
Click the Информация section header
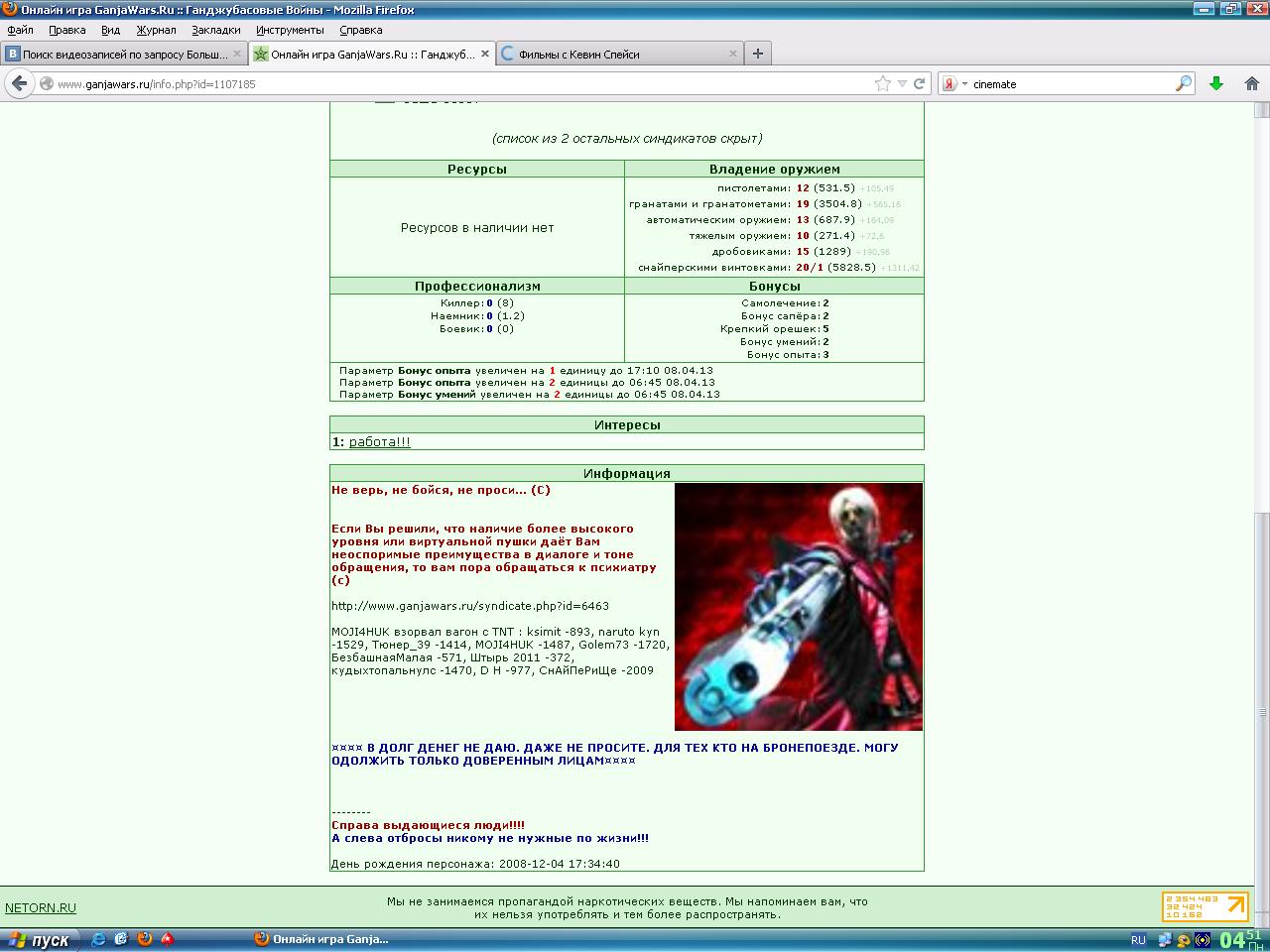627,473
